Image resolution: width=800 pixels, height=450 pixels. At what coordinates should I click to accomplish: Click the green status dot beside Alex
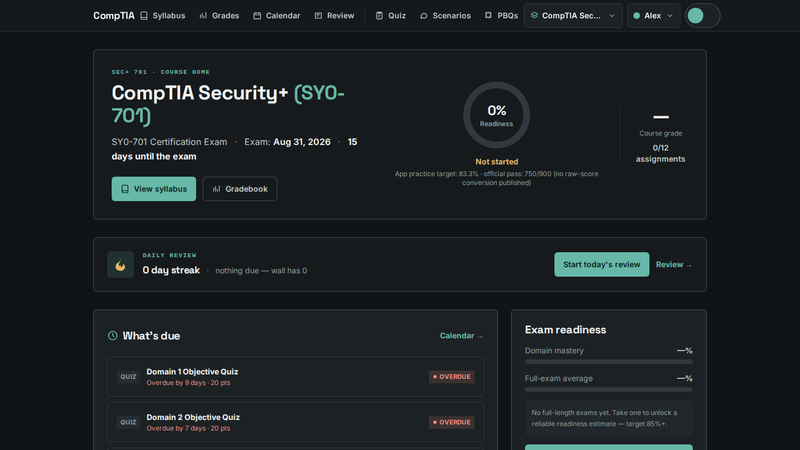(637, 16)
